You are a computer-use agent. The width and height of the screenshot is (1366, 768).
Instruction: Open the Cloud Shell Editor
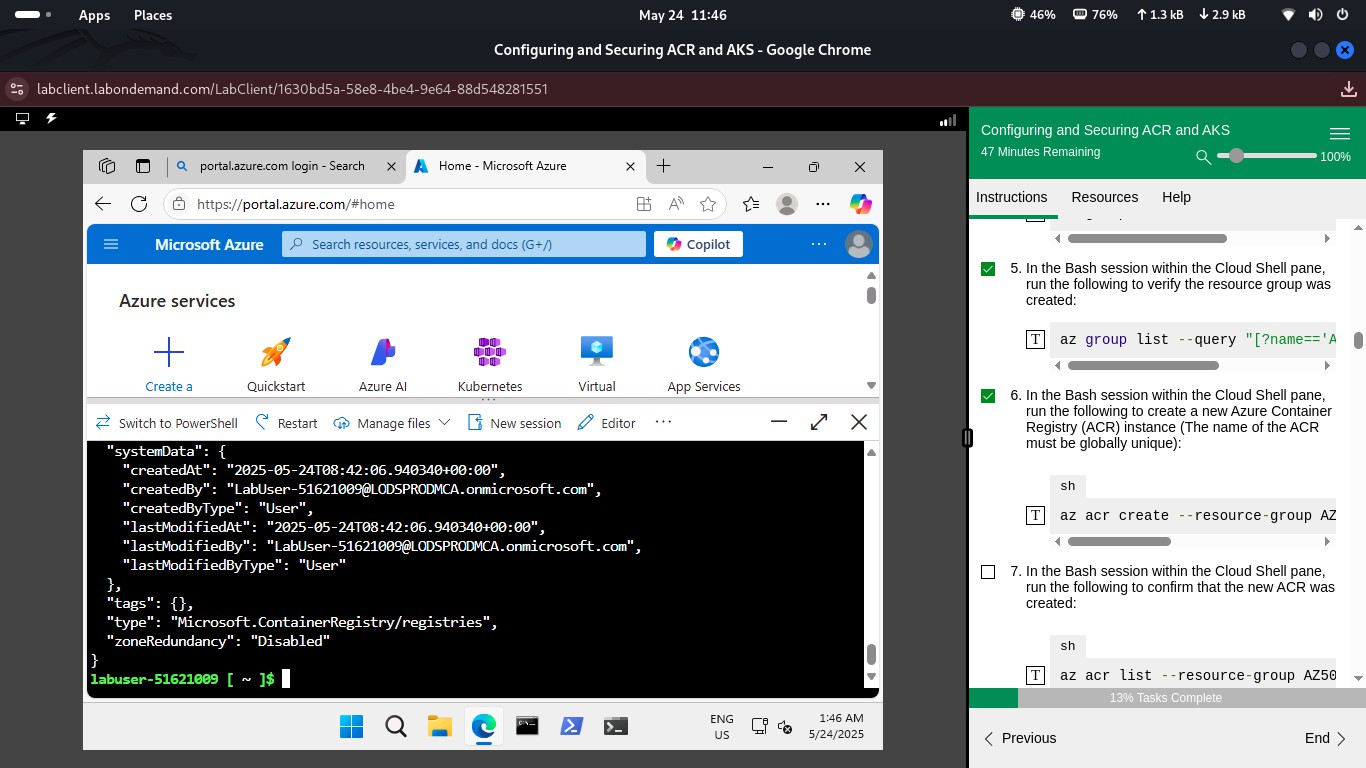click(606, 422)
